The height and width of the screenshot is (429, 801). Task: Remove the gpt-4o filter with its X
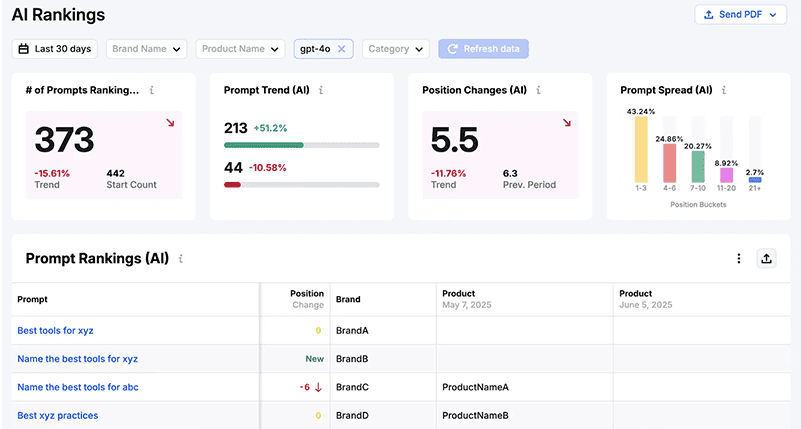click(341, 49)
